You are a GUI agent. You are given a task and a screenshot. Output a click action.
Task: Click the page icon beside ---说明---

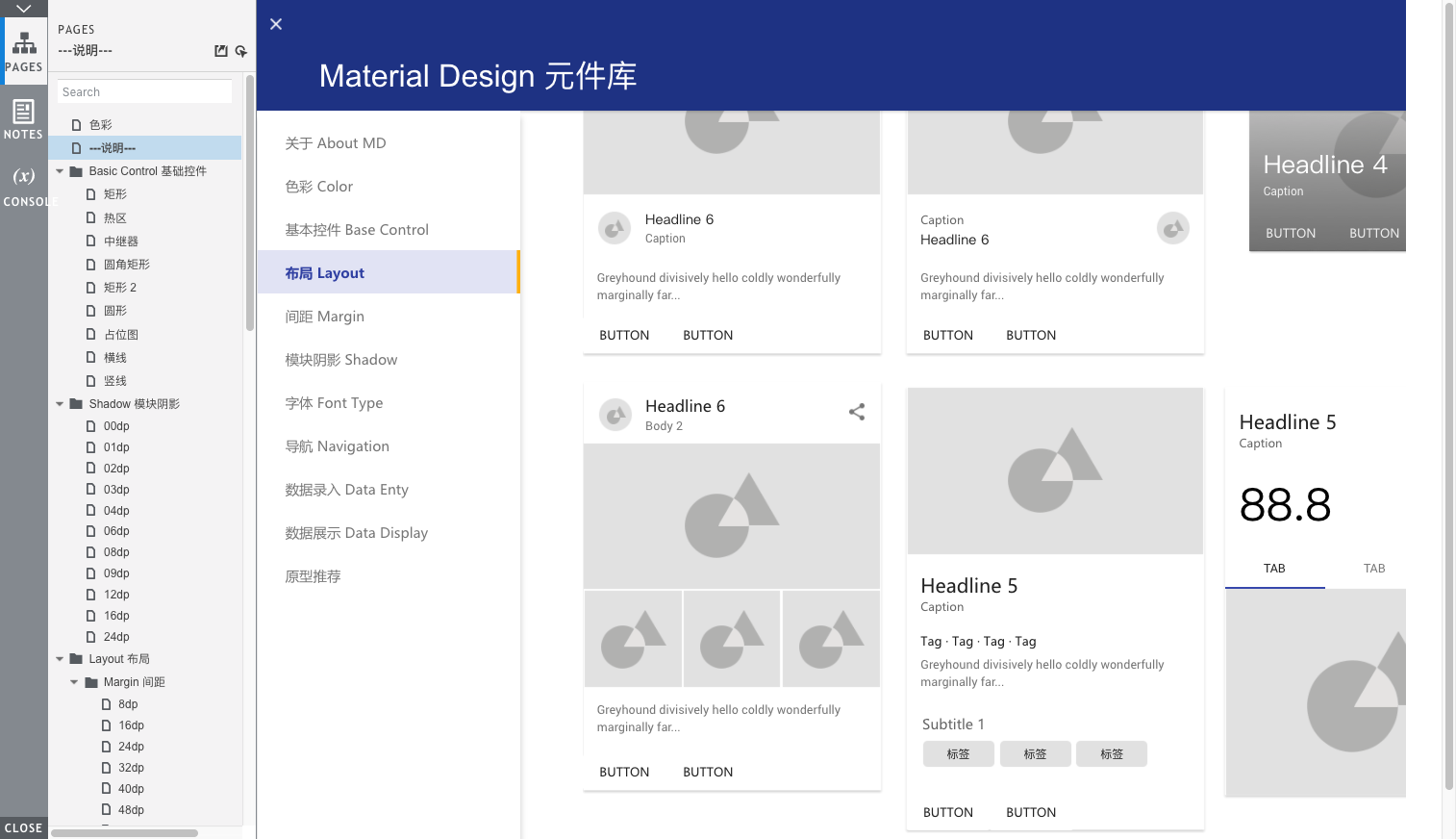pos(77,148)
